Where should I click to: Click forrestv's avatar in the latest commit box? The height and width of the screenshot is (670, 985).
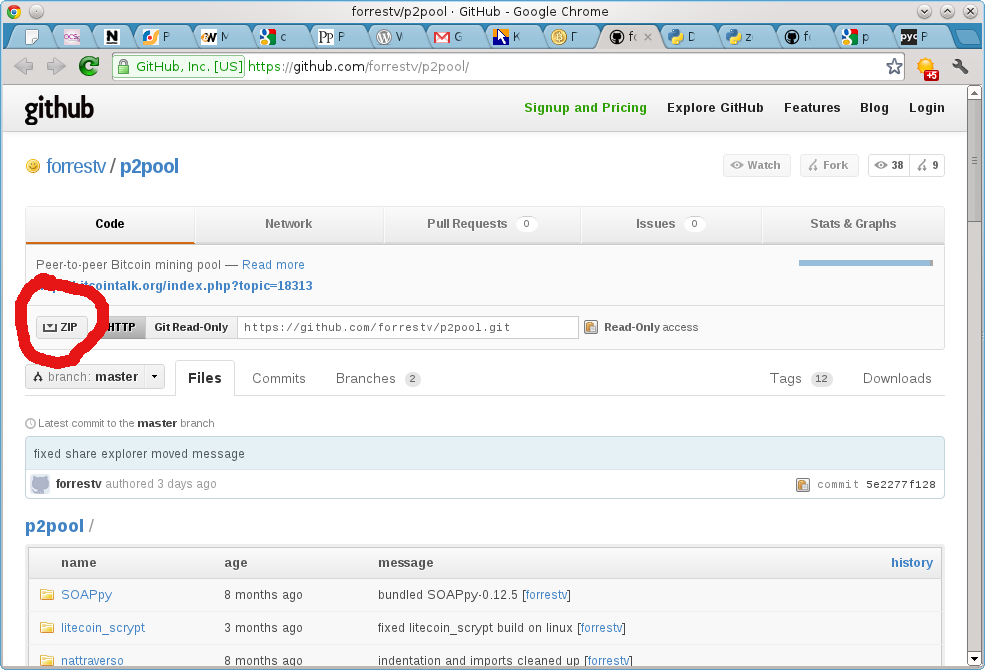pyautogui.click(x=40, y=484)
